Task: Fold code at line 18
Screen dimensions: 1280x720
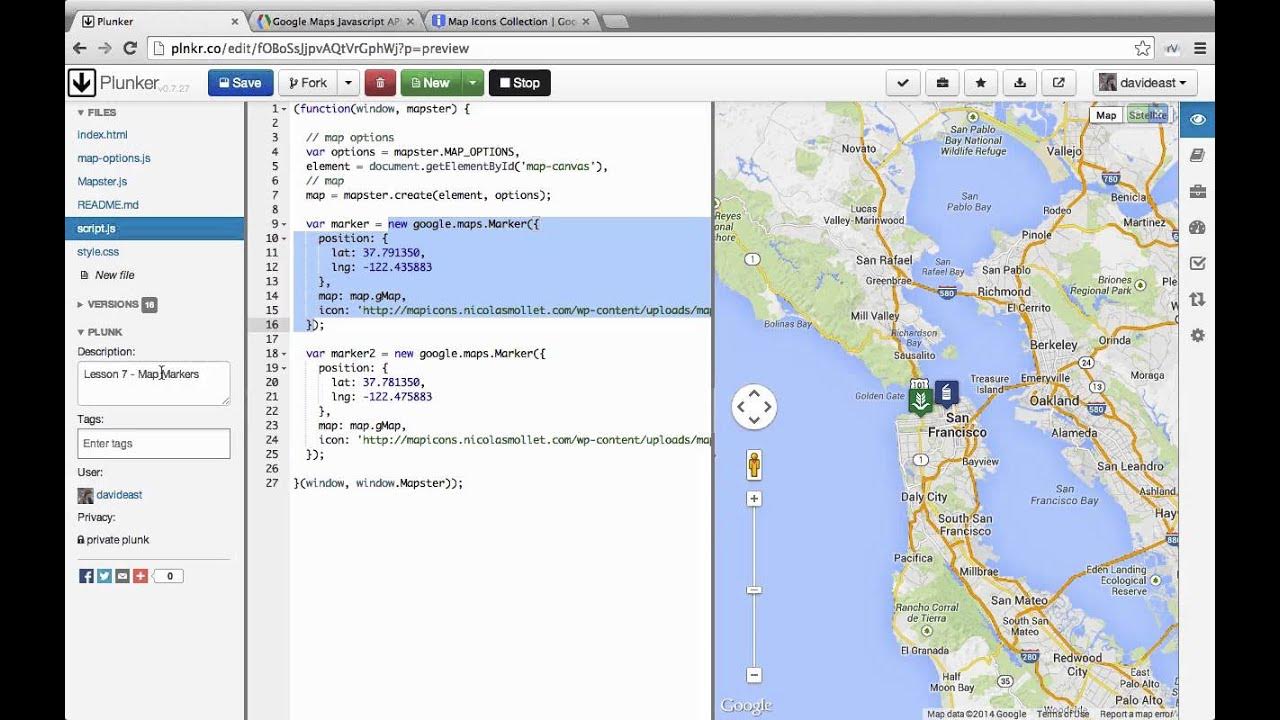Action: pos(286,353)
